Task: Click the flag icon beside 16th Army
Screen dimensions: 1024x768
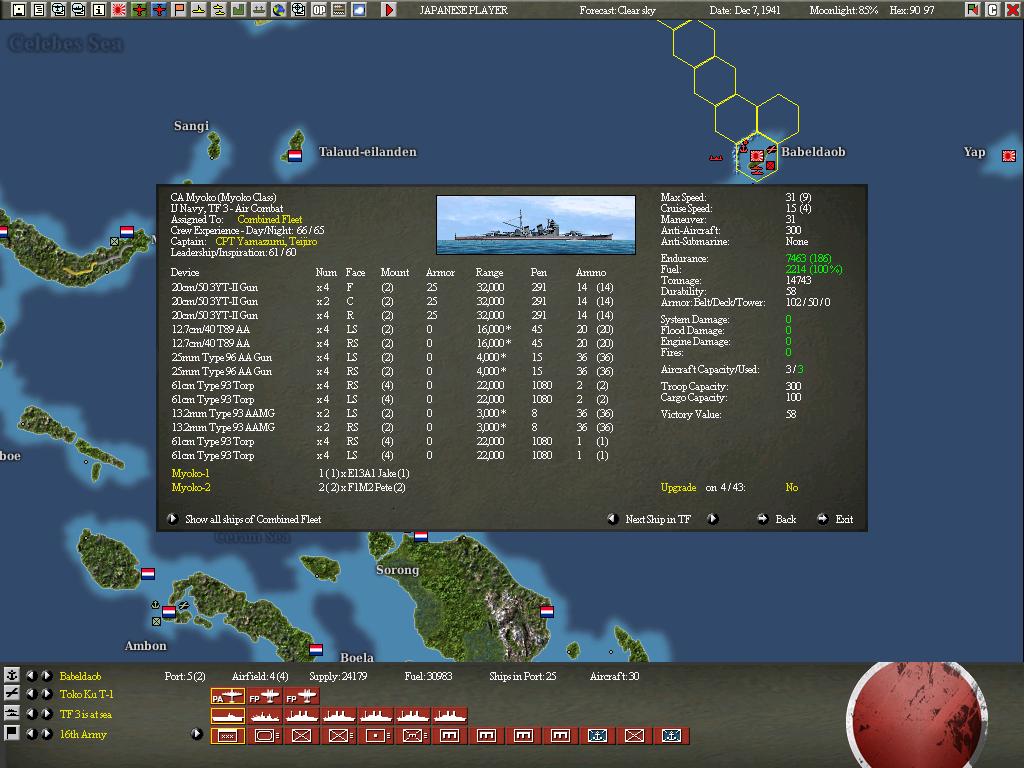Action: coord(11,733)
